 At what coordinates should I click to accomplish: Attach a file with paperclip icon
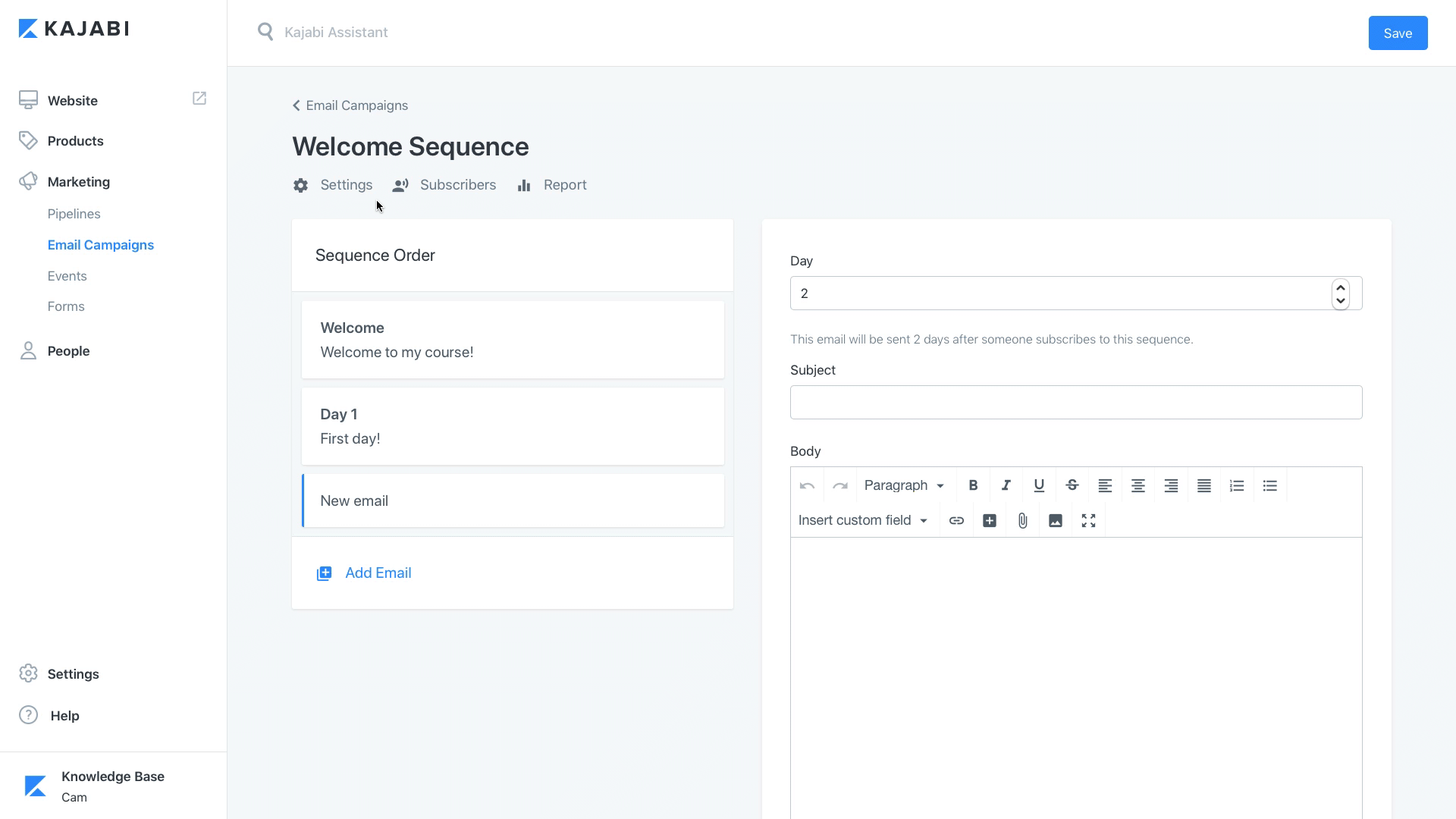[x=1022, y=520]
